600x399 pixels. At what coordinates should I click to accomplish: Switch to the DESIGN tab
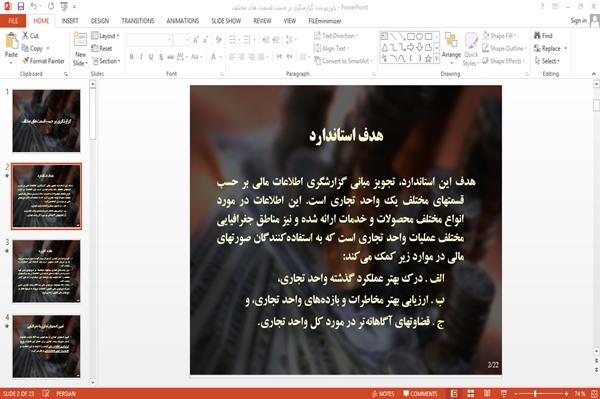[100, 21]
